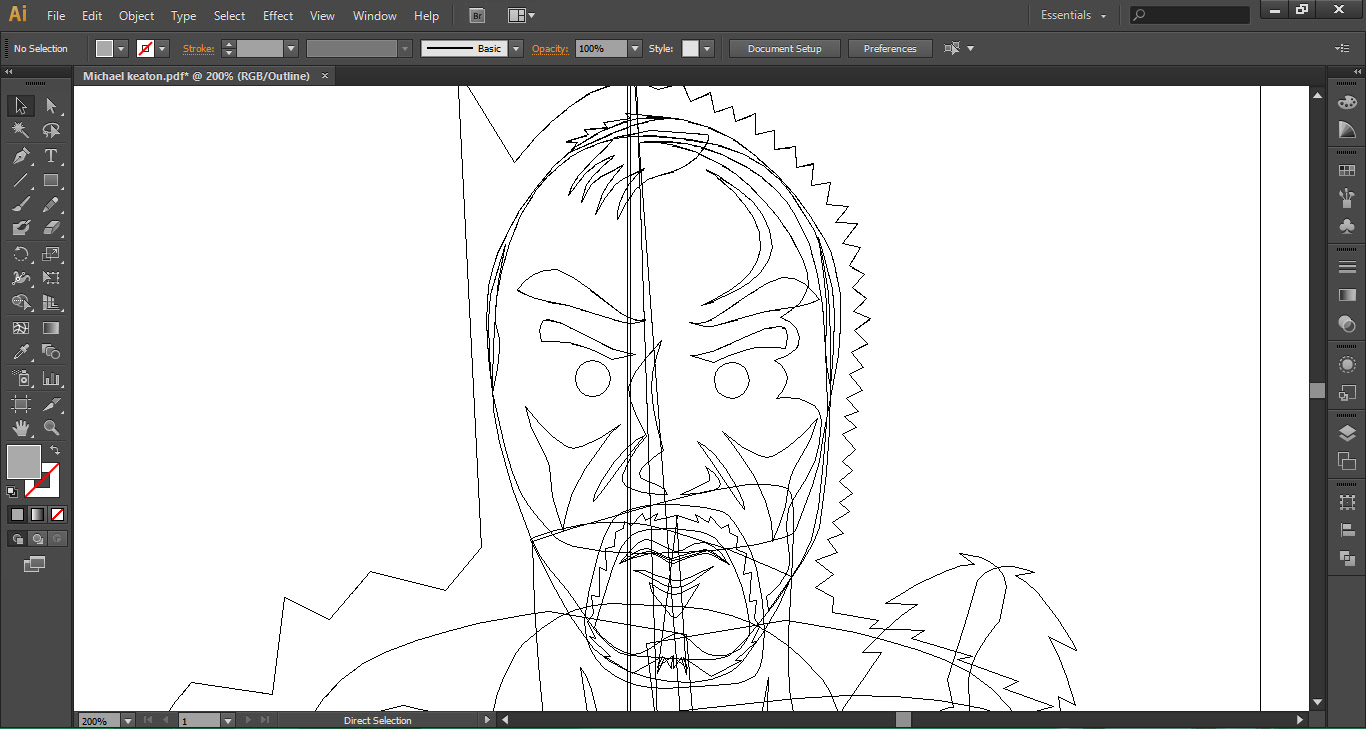
Task: Open Preferences from the control bar
Action: [889, 49]
